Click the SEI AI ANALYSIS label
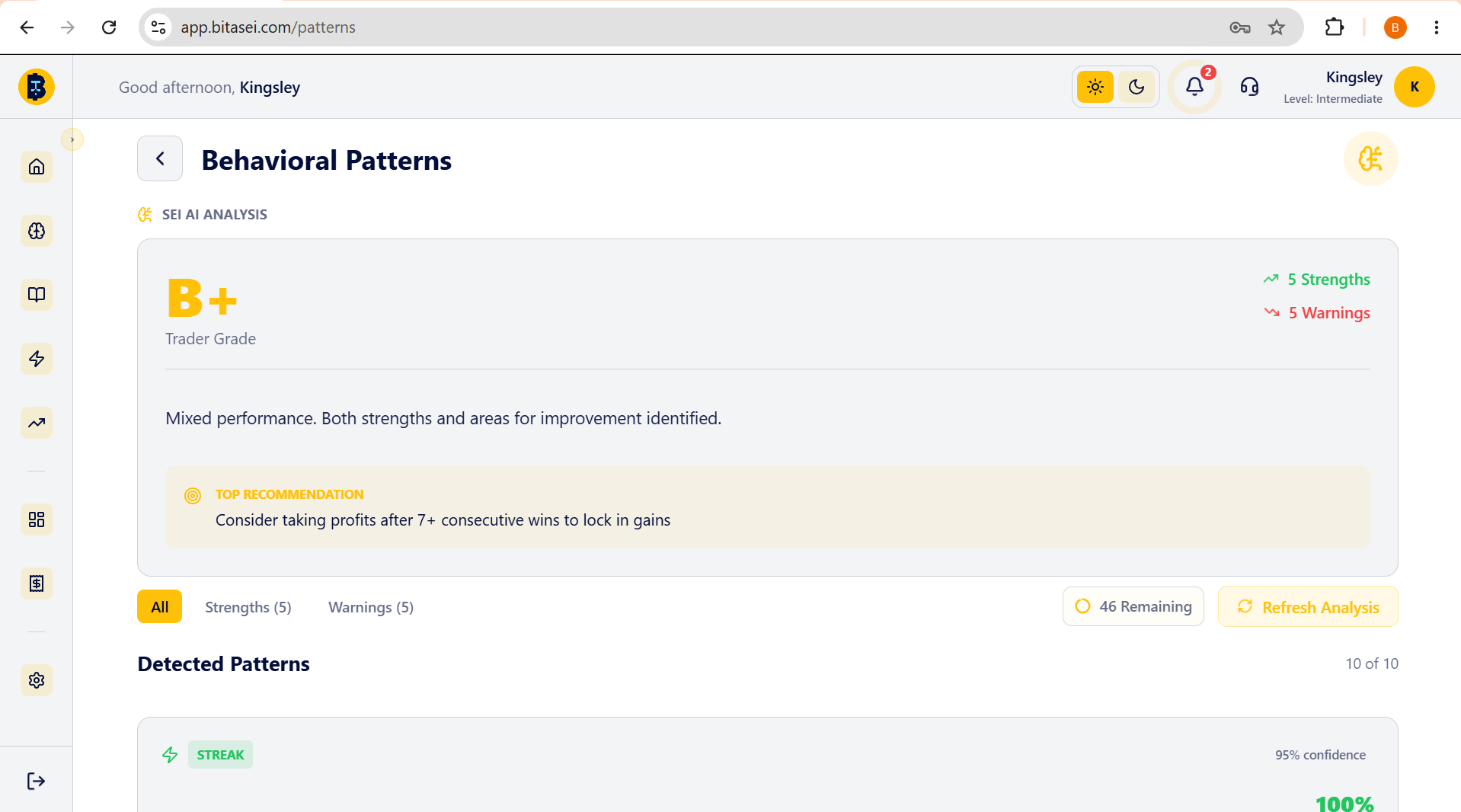The height and width of the screenshot is (812, 1461). click(214, 215)
